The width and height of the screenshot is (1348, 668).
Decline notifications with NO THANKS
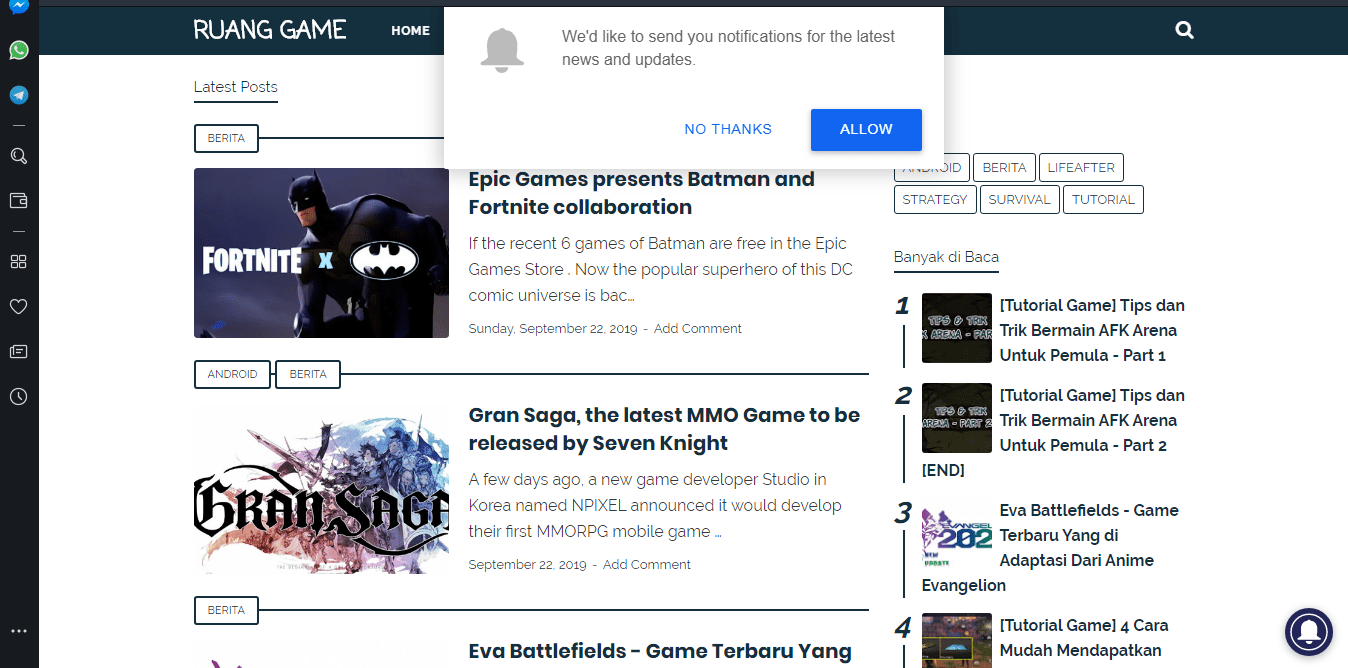728,129
